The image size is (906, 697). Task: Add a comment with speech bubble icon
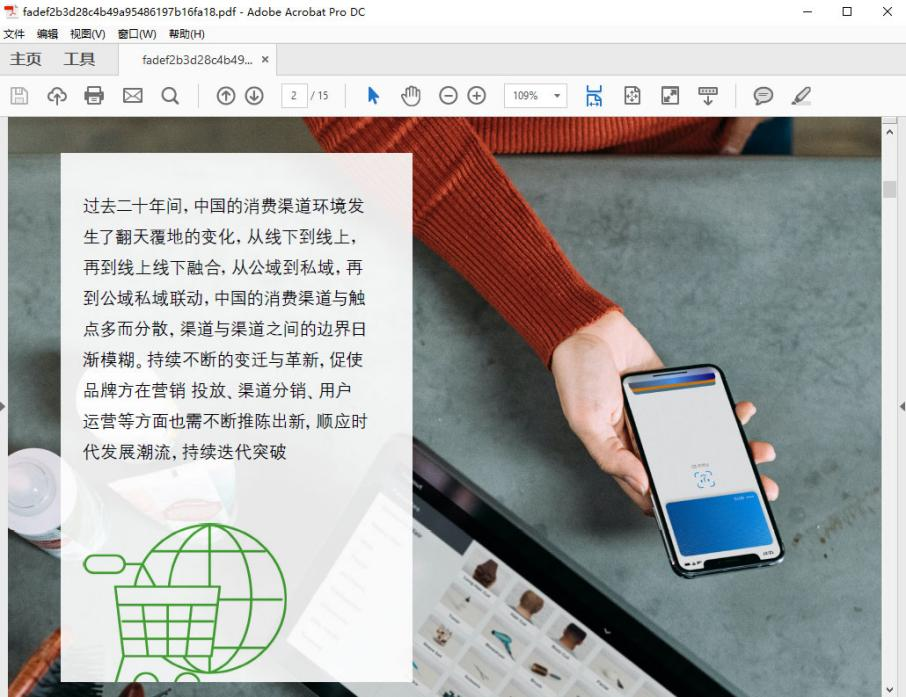pos(763,96)
